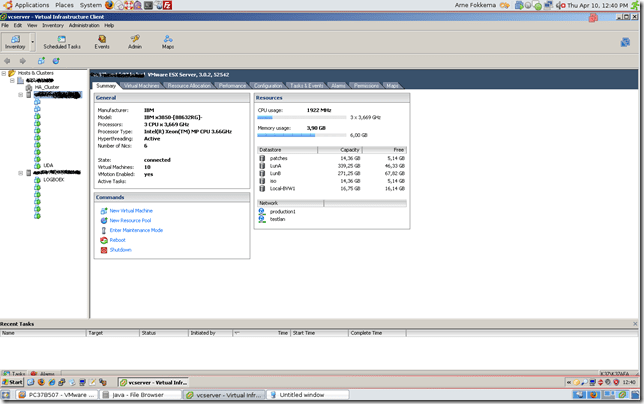
Task: Click Enter Maintenance Mode command
Action: pyautogui.click(x=135, y=230)
